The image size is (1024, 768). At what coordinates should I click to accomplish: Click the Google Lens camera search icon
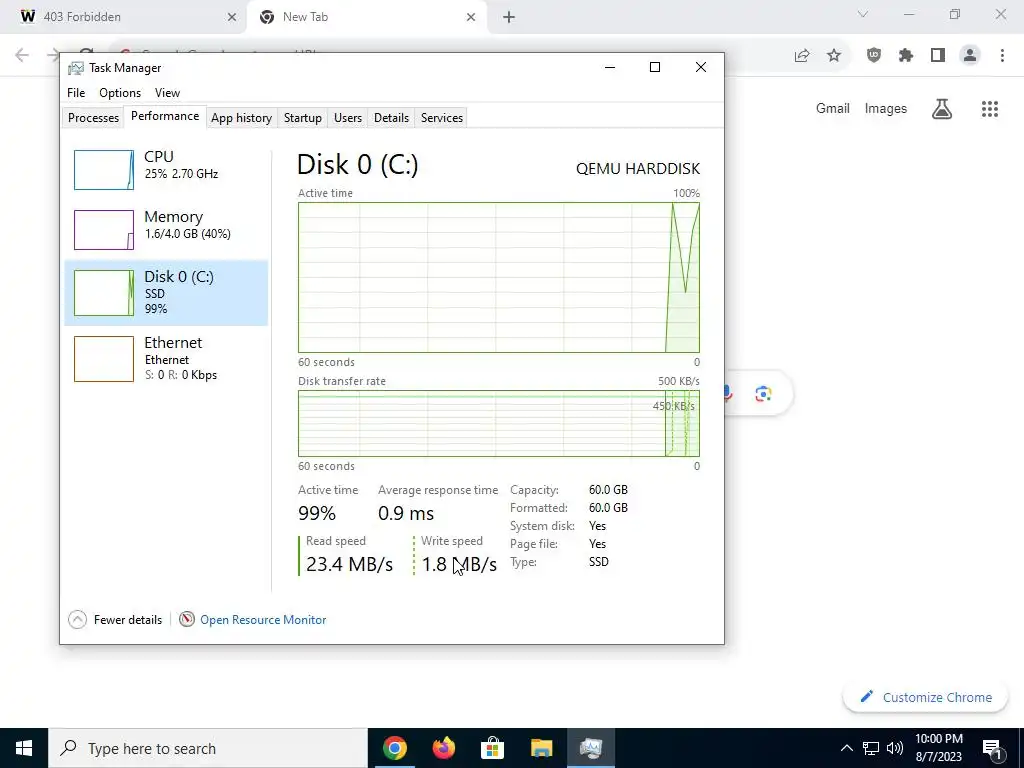coord(763,394)
